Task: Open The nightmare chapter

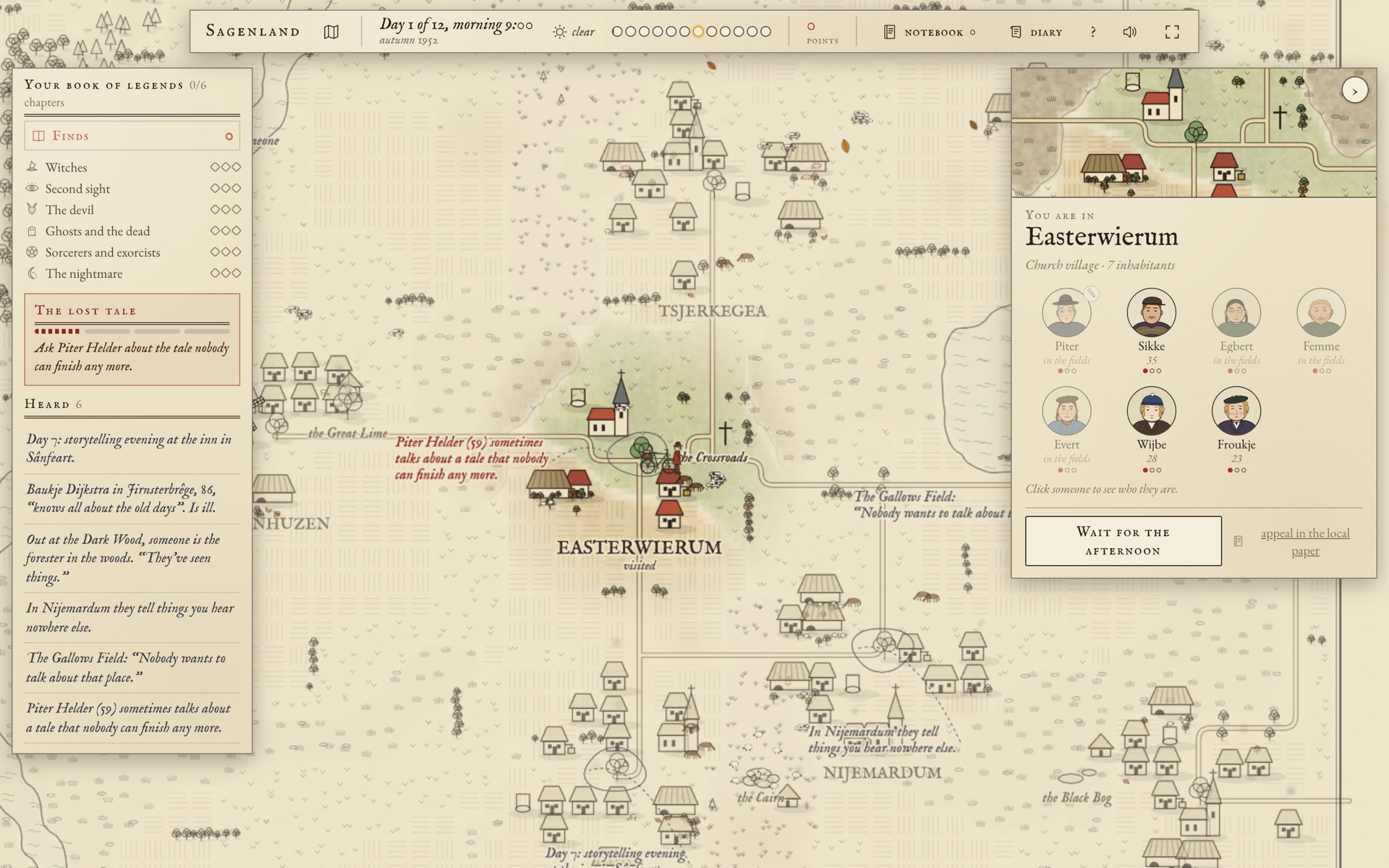Action: 132,273
